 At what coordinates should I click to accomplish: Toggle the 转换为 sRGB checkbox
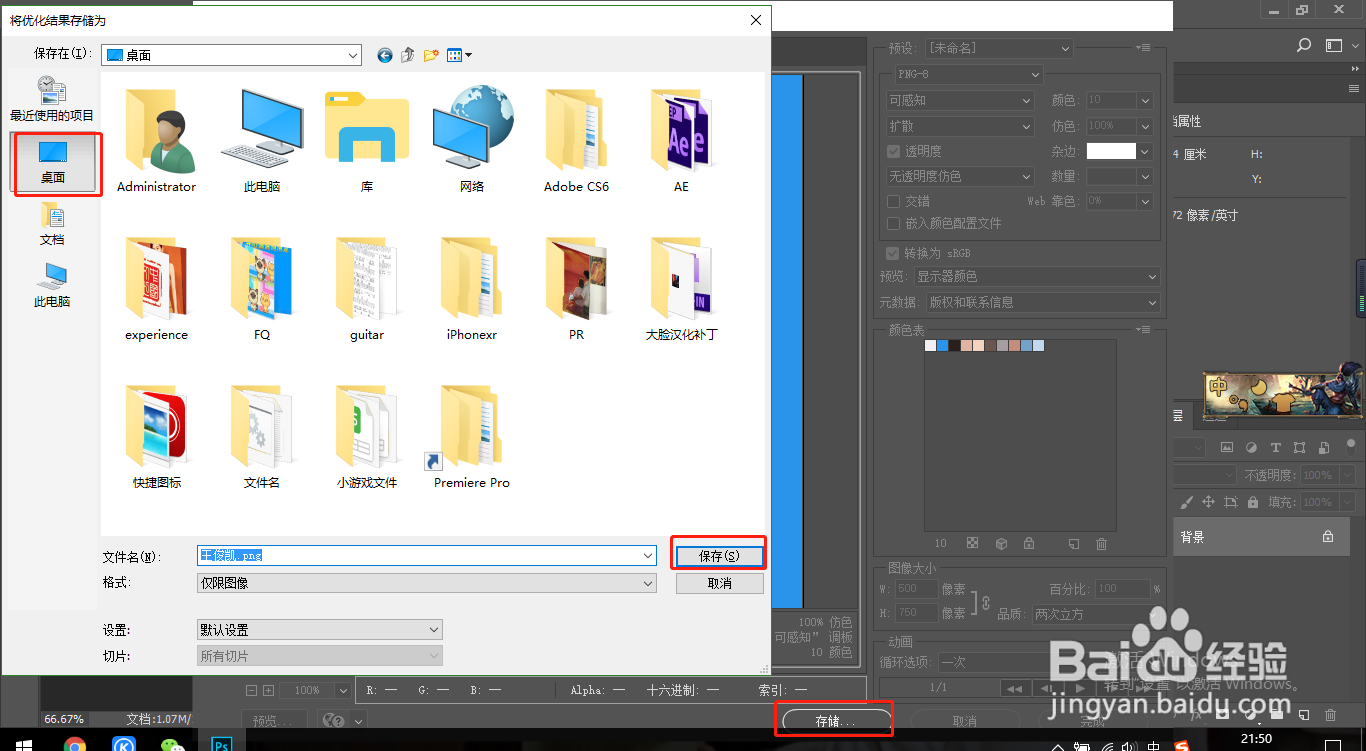894,253
